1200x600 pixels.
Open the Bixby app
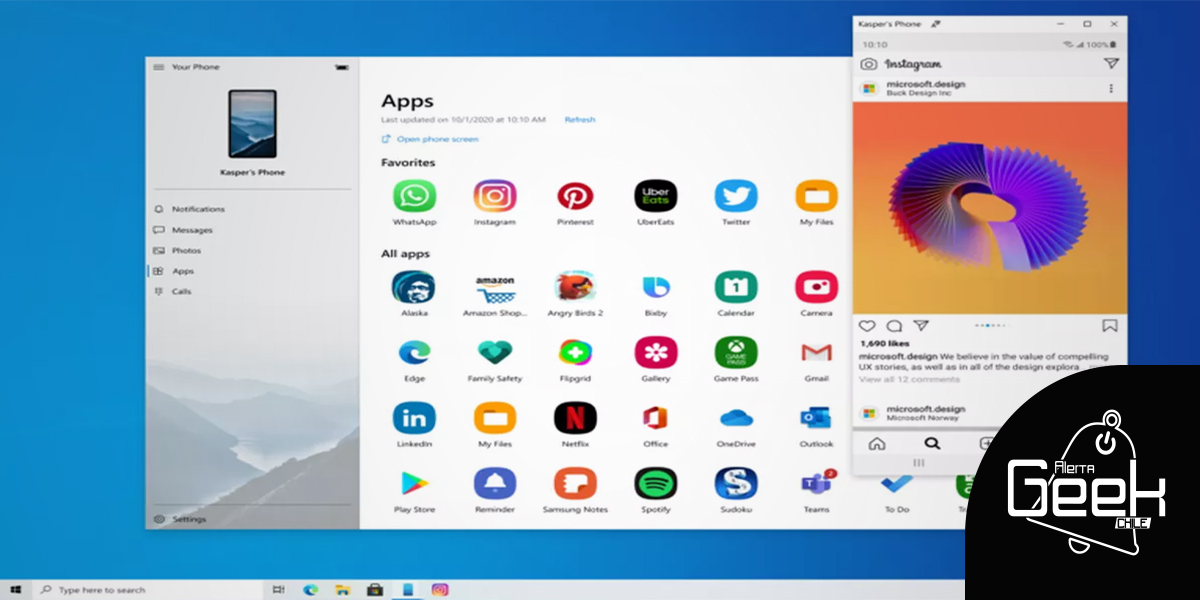click(655, 287)
